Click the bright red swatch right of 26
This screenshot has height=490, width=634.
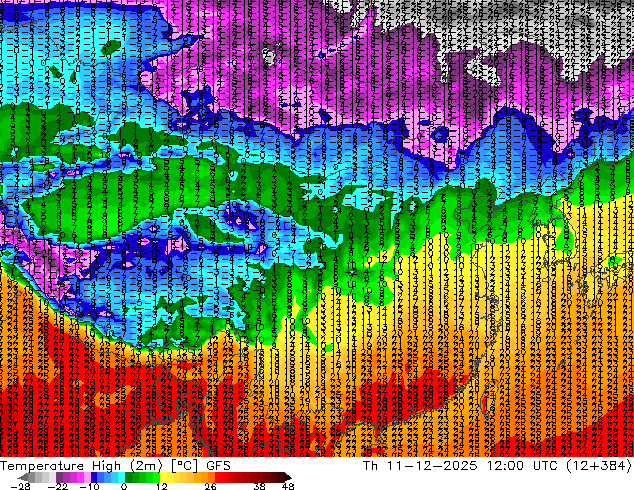218,477
